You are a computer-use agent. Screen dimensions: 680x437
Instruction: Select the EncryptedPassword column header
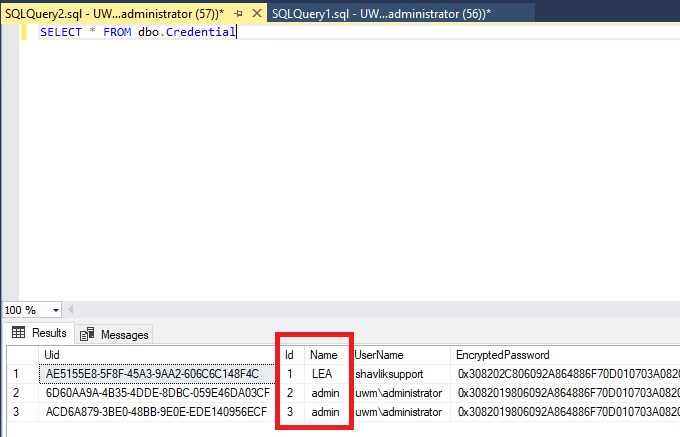pos(565,355)
